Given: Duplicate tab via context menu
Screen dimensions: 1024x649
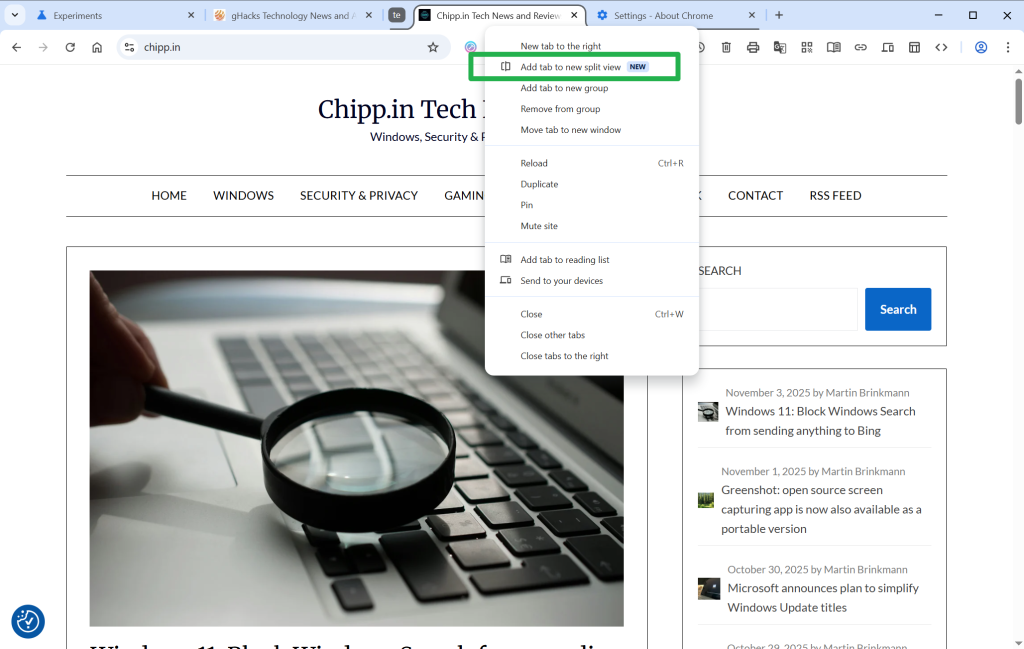Looking at the screenshot, I should pyautogui.click(x=539, y=183).
